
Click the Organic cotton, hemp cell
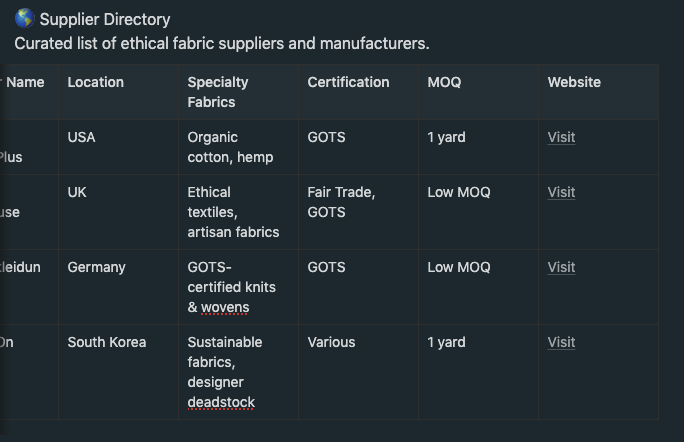coord(230,147)
